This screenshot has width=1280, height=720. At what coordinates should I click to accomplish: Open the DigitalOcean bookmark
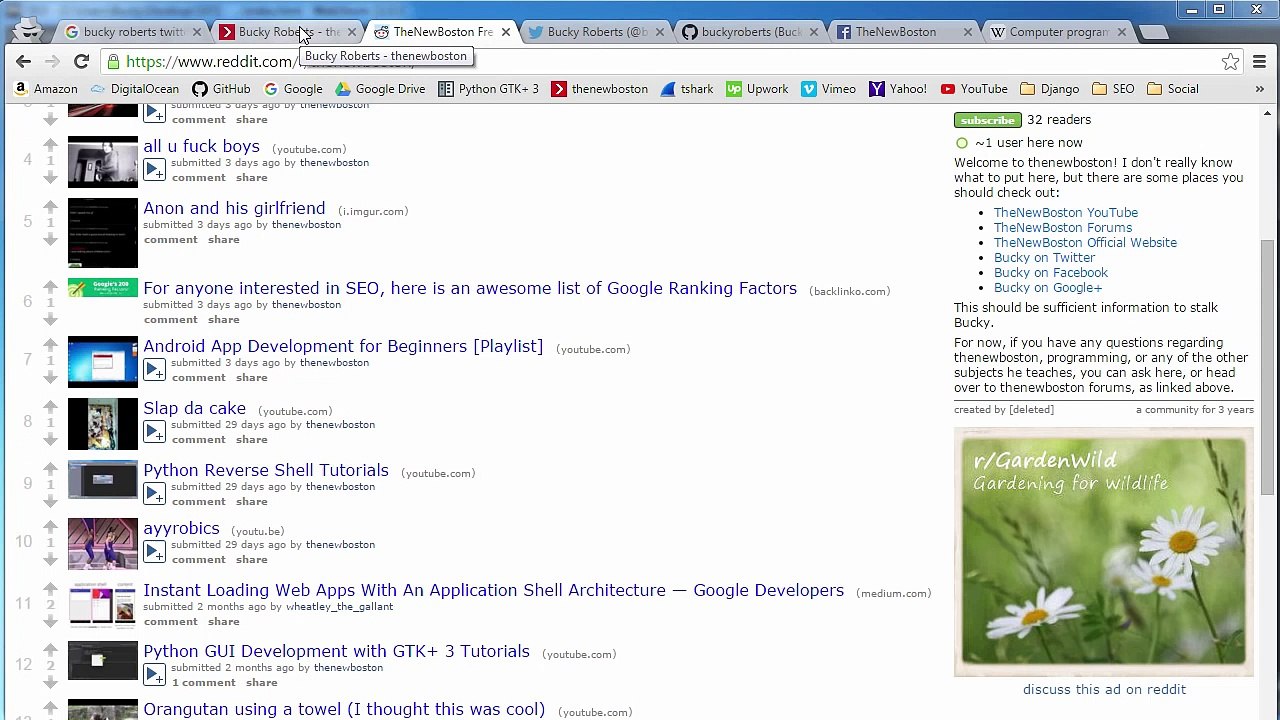click(x=135, y=89)
